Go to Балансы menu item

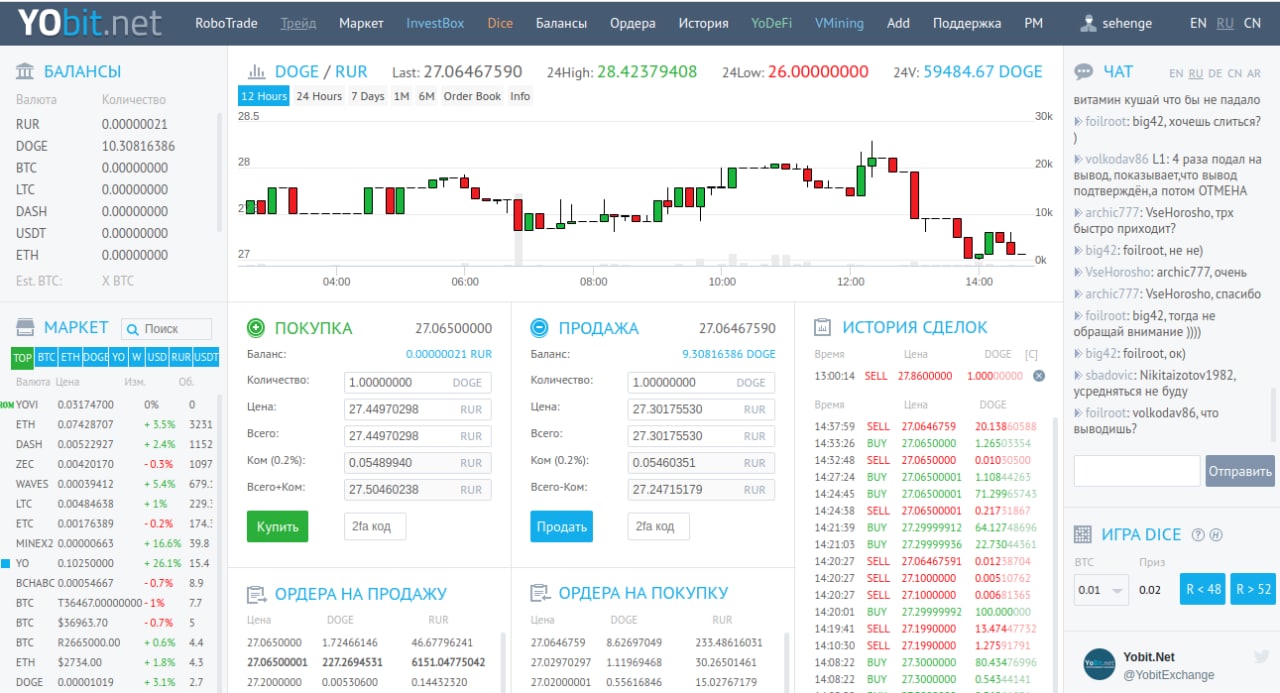click(561, 23)
